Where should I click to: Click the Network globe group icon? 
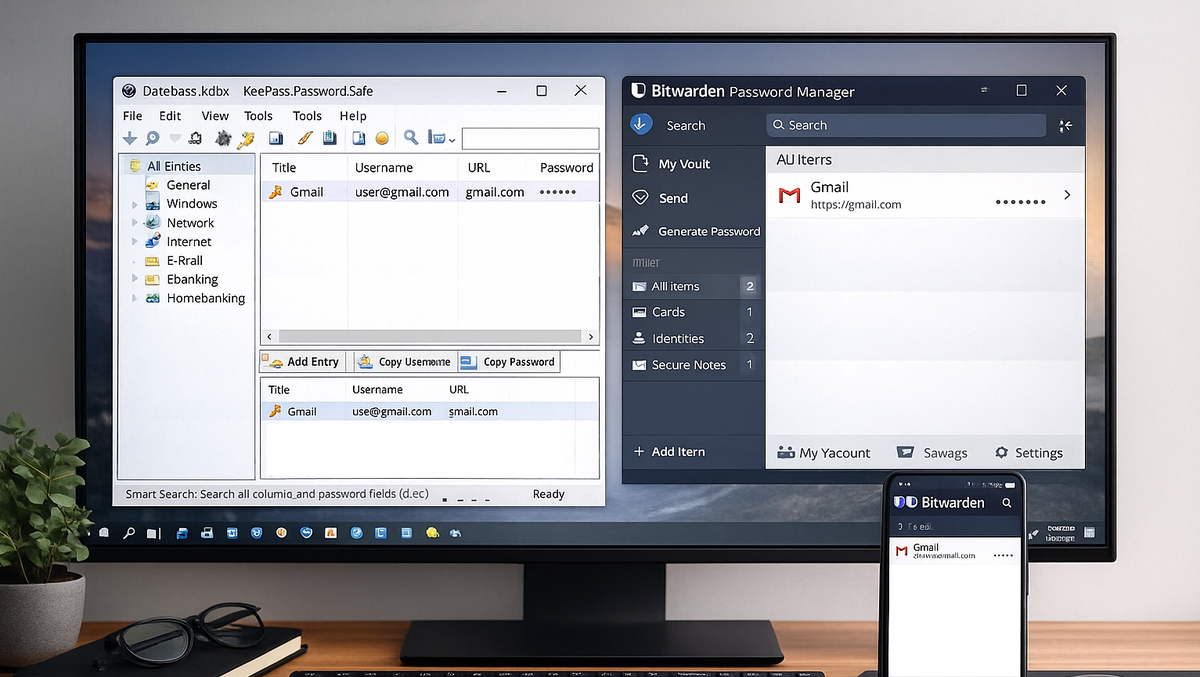click(x=152, y=222)
